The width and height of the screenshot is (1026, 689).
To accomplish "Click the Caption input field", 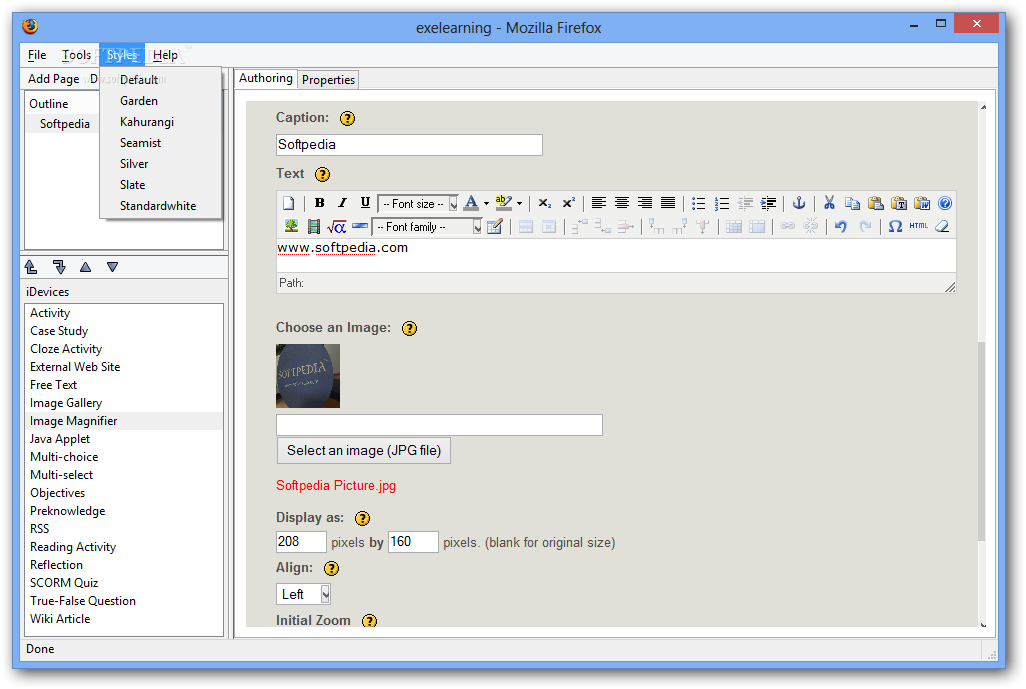I will 409,145.
